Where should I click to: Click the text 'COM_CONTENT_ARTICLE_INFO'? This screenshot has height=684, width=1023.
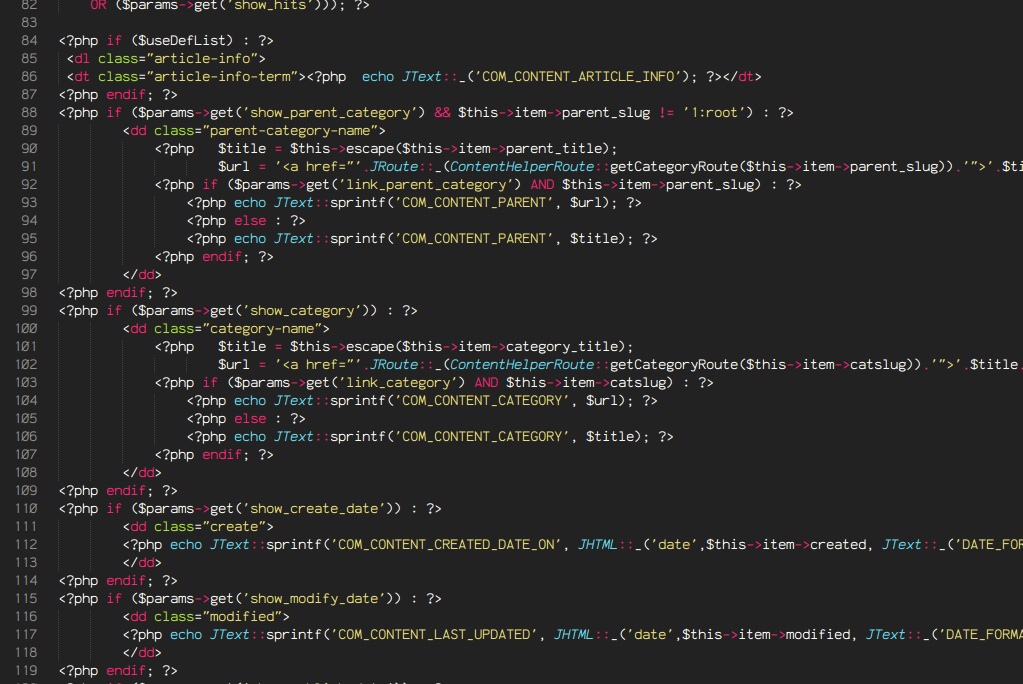point(578,76)
